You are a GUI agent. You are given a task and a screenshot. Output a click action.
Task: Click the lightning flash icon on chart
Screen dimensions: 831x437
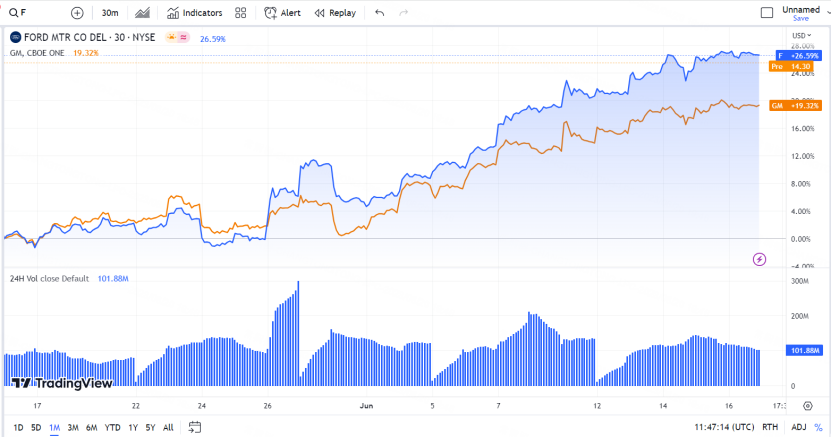(759, 259)
